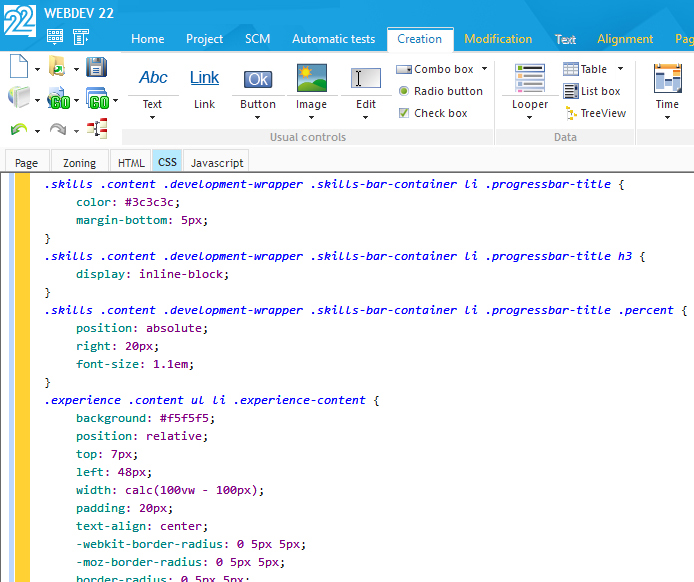Image resolution: width=694 pixels, height=582 pixels.
Task: Click the gray page 3D icon
Action: pyautogui.click(x=19, y=96)
